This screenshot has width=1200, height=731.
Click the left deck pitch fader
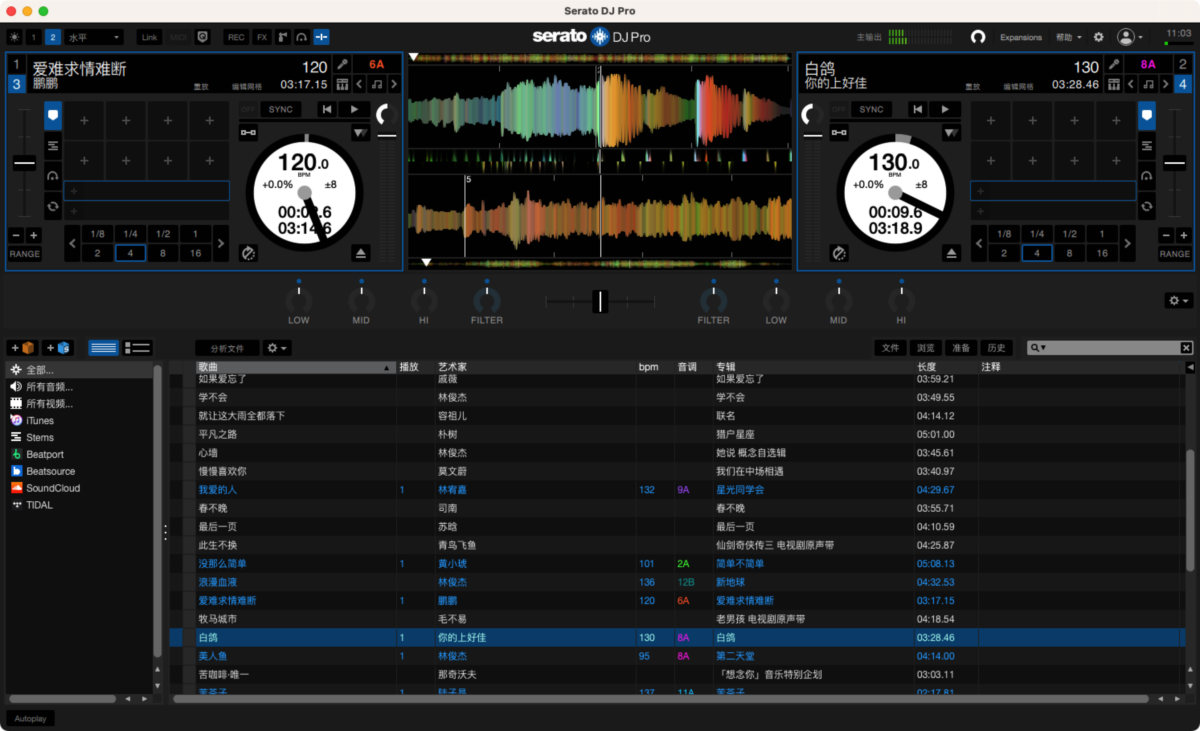point(24,163)
